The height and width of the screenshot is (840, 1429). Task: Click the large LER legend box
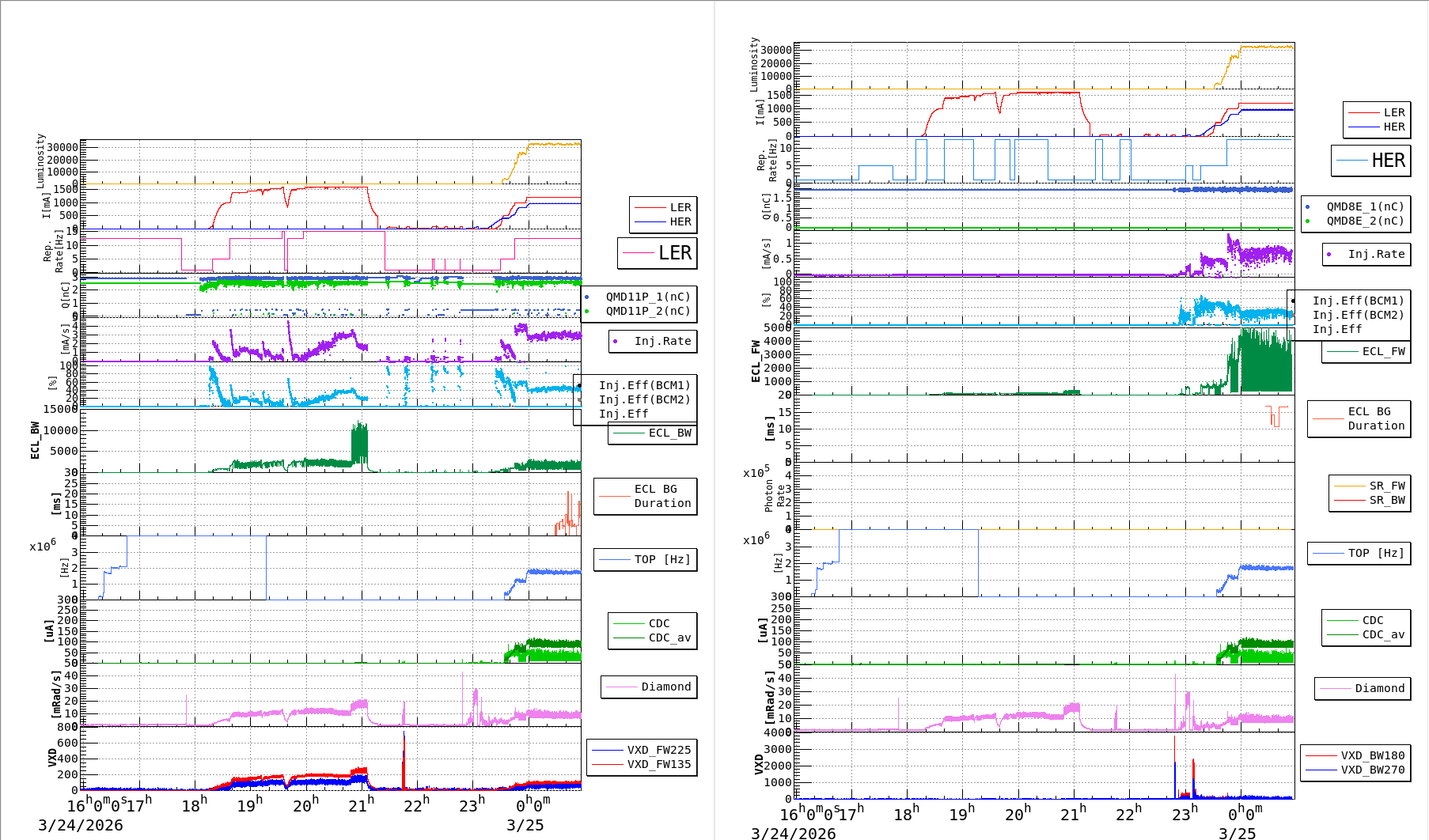pyautogui.click(x=658, y=253)
